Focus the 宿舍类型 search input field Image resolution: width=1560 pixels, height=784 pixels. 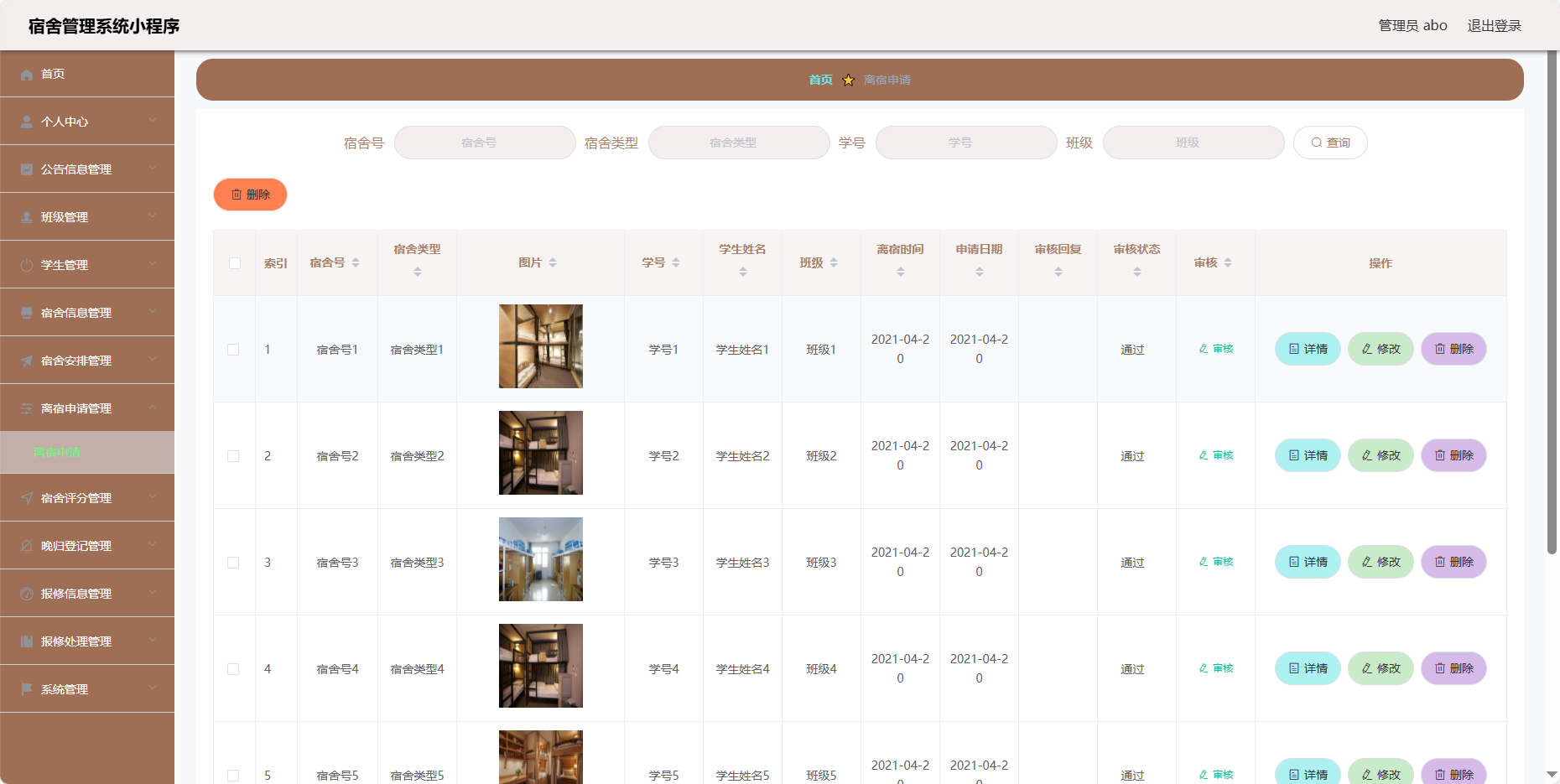(x=739, y=143)
